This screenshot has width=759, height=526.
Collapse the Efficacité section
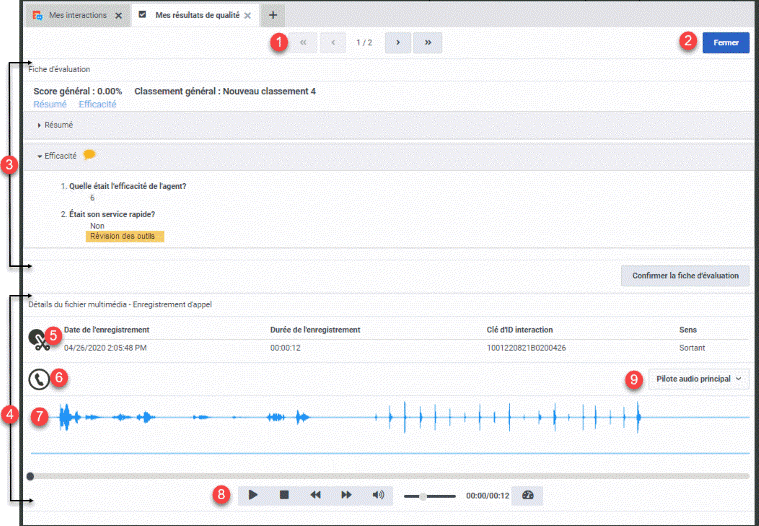click(x=58, y=156)
